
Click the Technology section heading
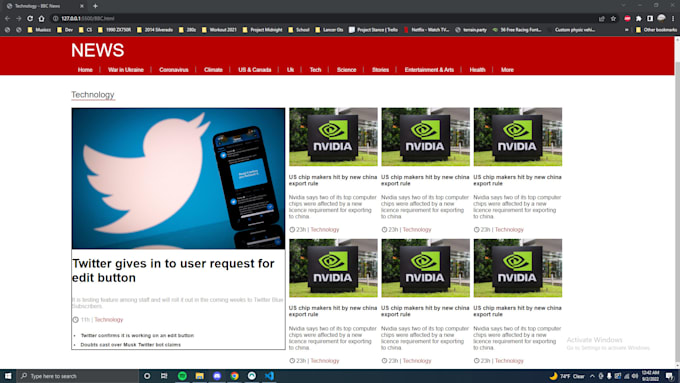point(93,95)
